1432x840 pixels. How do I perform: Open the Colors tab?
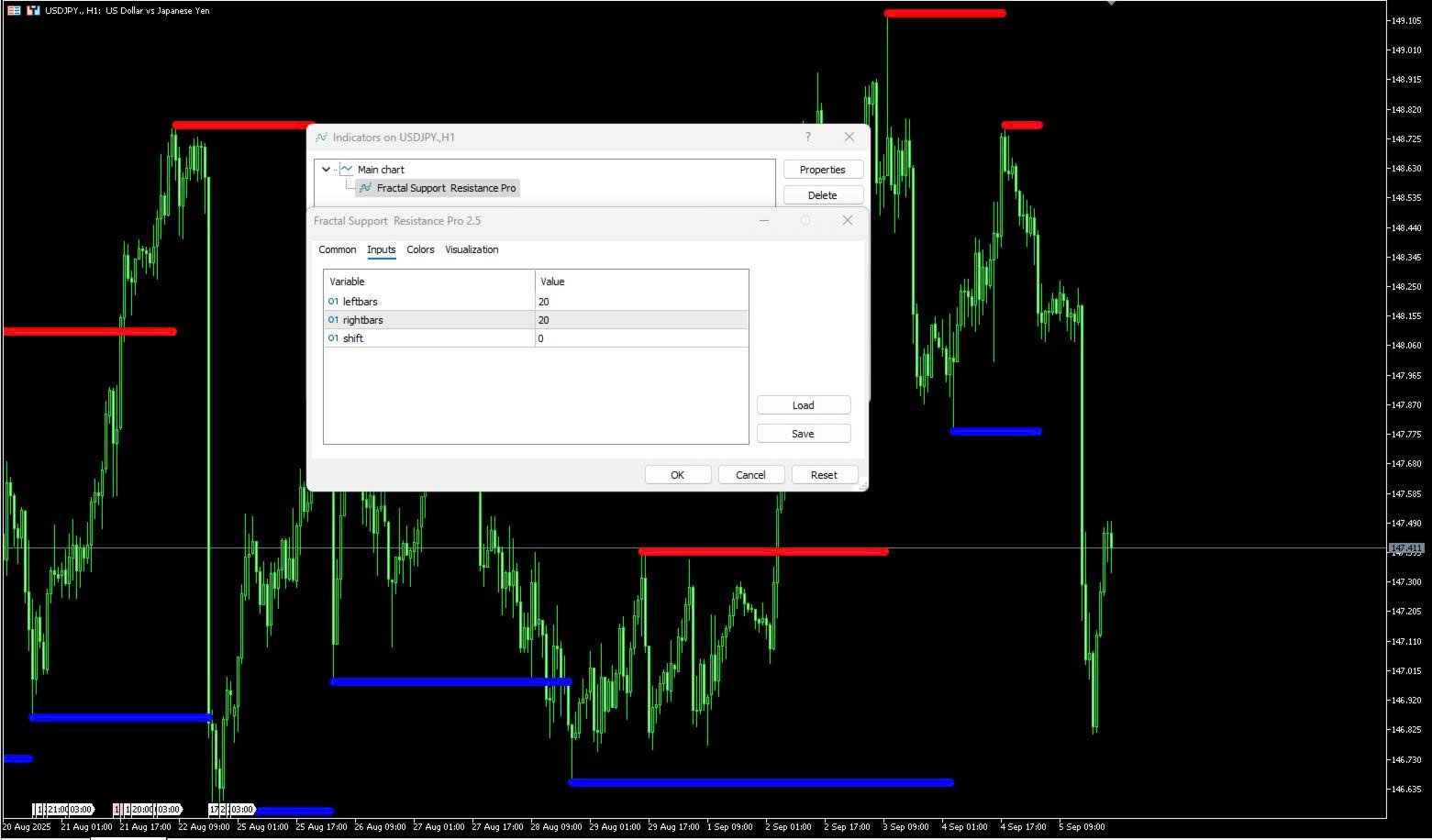coord(420,249)
